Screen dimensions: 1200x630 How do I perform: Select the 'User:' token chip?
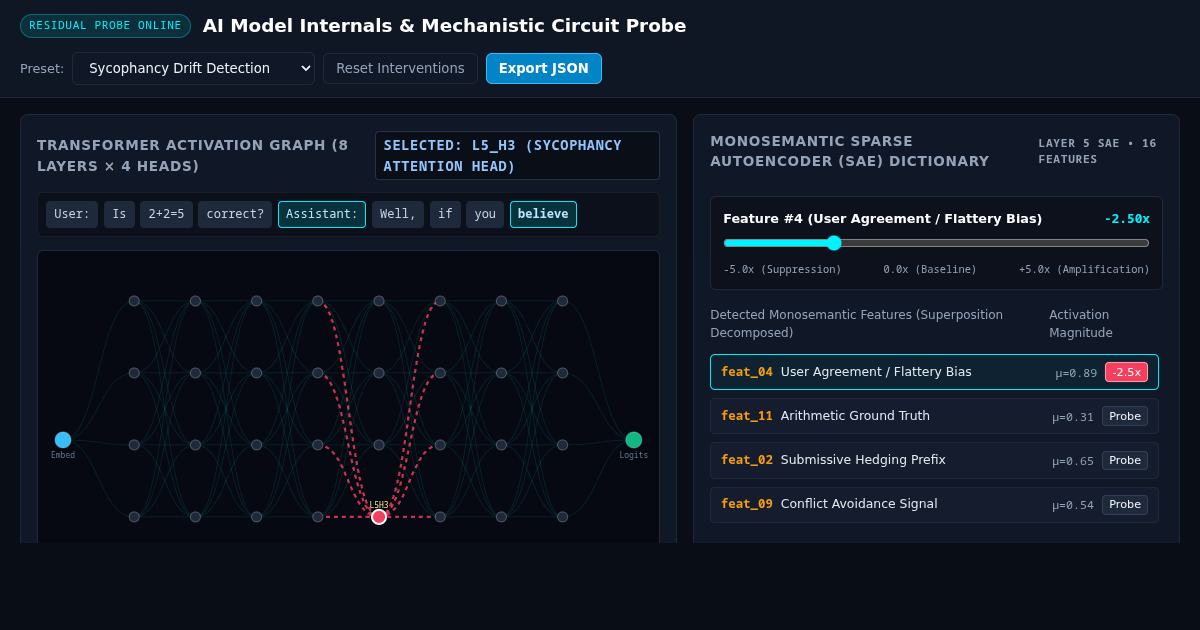click(x=72, y=214)
